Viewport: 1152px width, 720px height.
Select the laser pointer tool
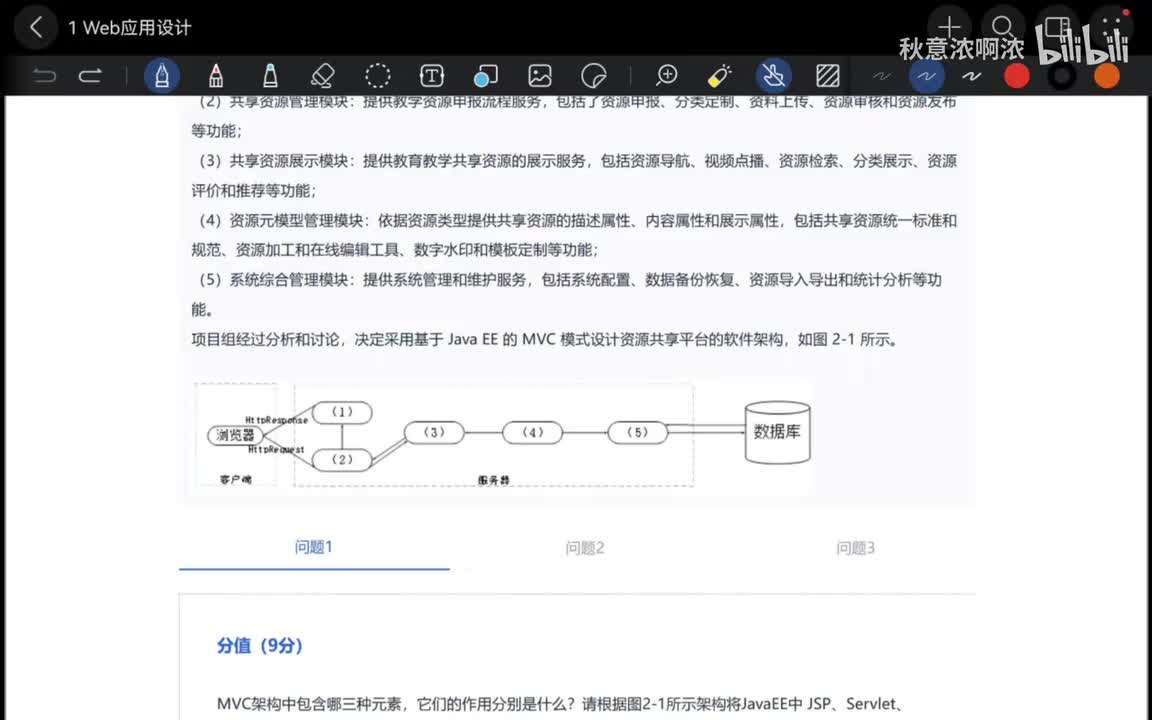[x=720, y=76]
